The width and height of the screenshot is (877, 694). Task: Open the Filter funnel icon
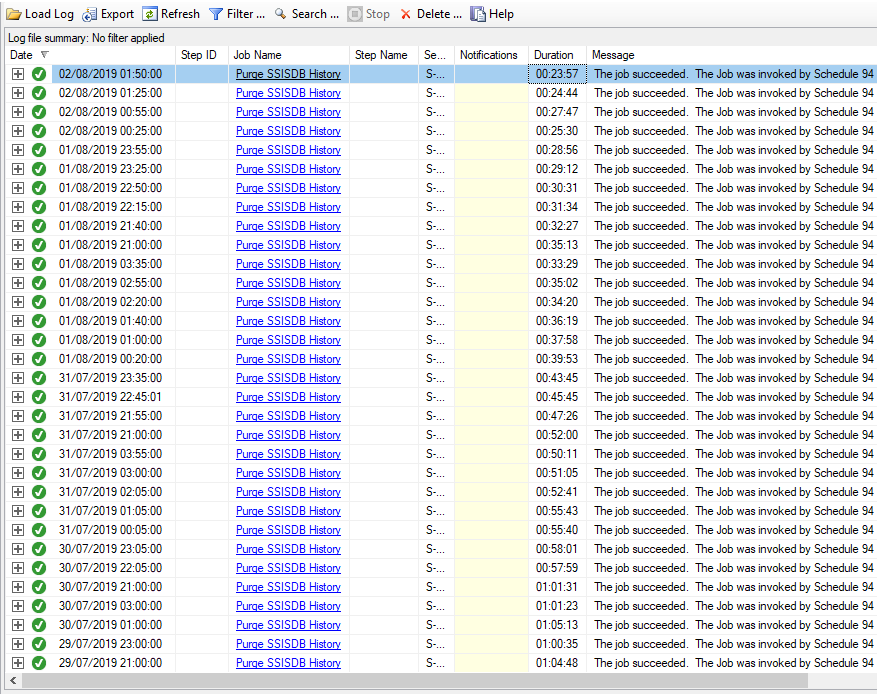click(x=216, y=14)
